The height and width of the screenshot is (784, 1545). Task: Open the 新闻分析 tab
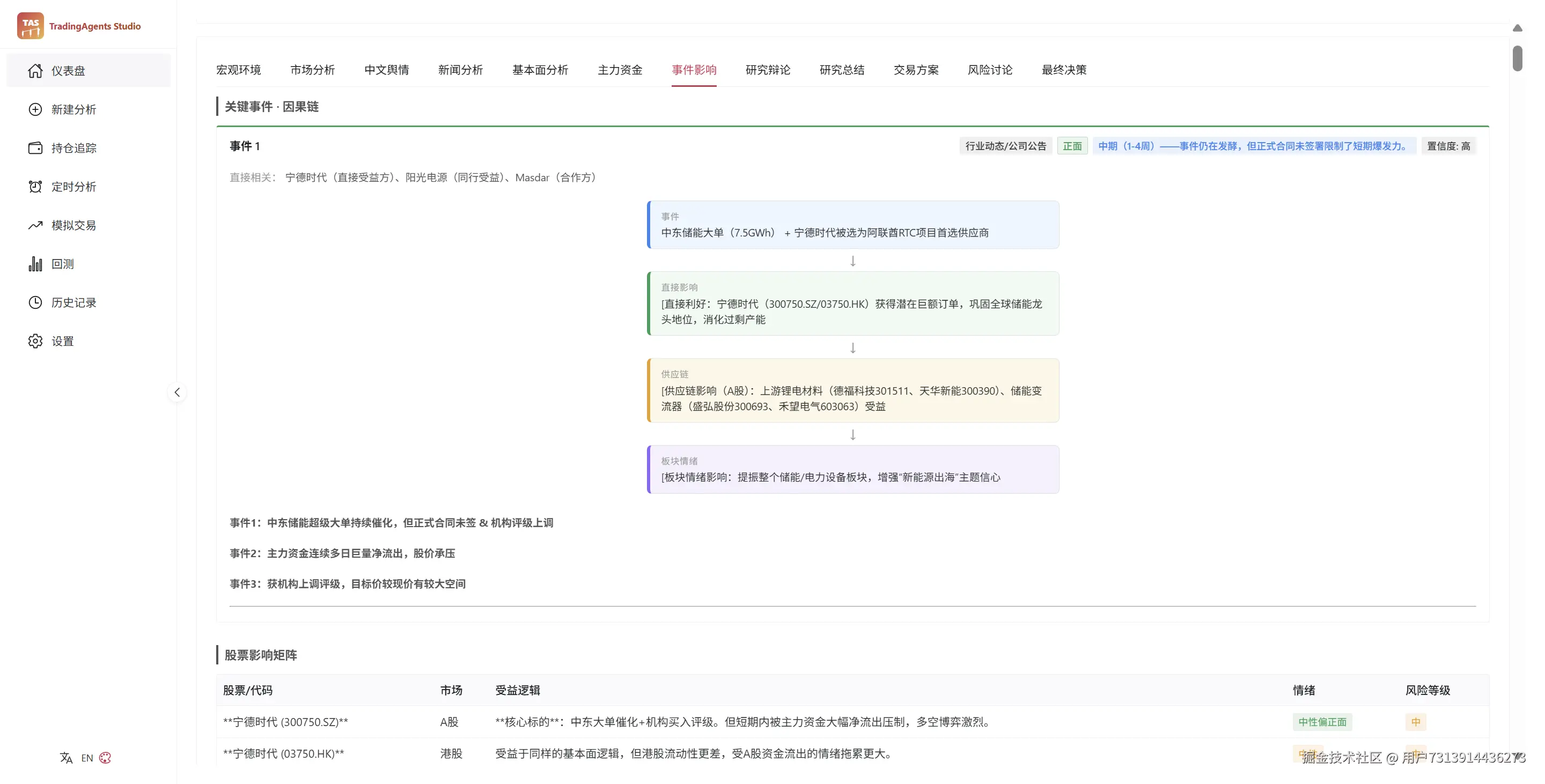pyautogui.click(x=460, y=70)
